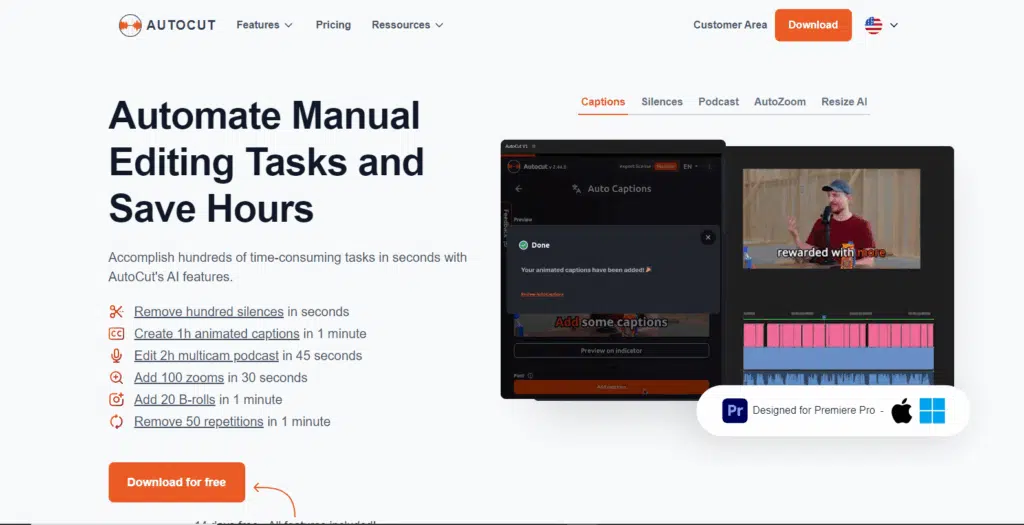Open the Resize AI tab
This screenshot has height=525, width=1024.
[844, 102]
